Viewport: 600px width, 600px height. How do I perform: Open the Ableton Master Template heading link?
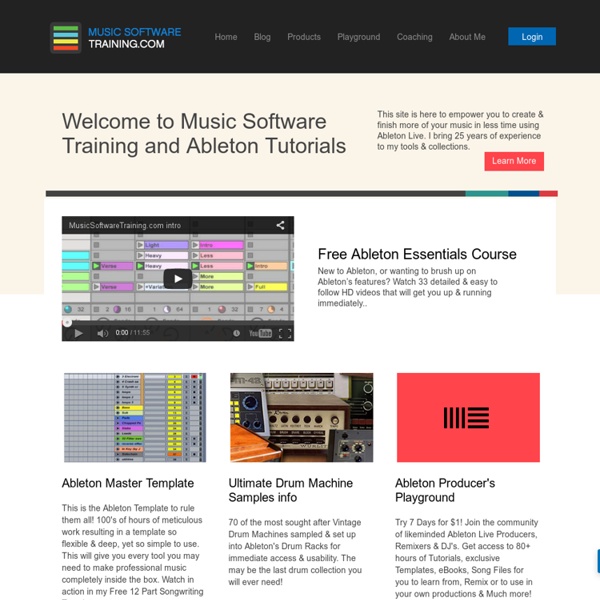128,483
